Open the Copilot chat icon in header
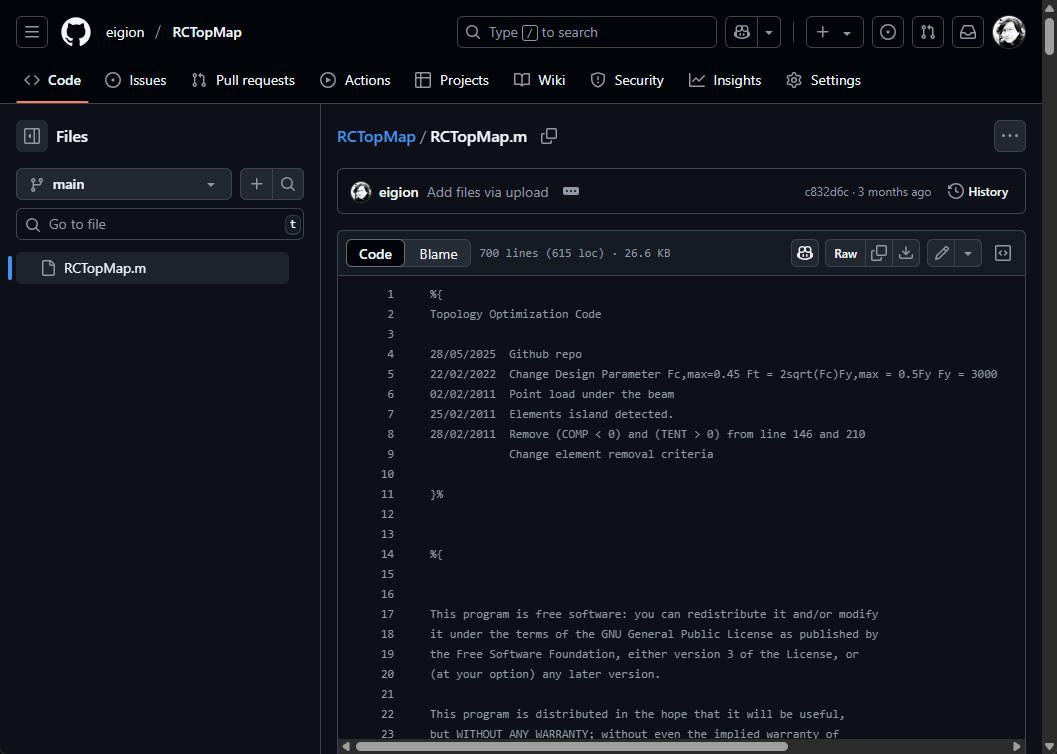The image size is (1057, 754). 742,32
